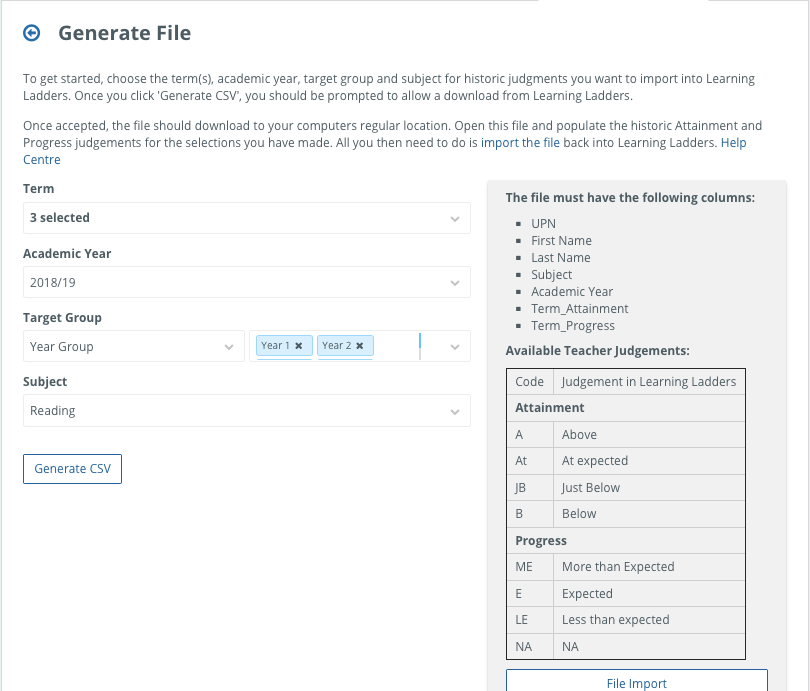Expand the Subject dropdown set to Reading
810x691 pixels.
point(235,411)
